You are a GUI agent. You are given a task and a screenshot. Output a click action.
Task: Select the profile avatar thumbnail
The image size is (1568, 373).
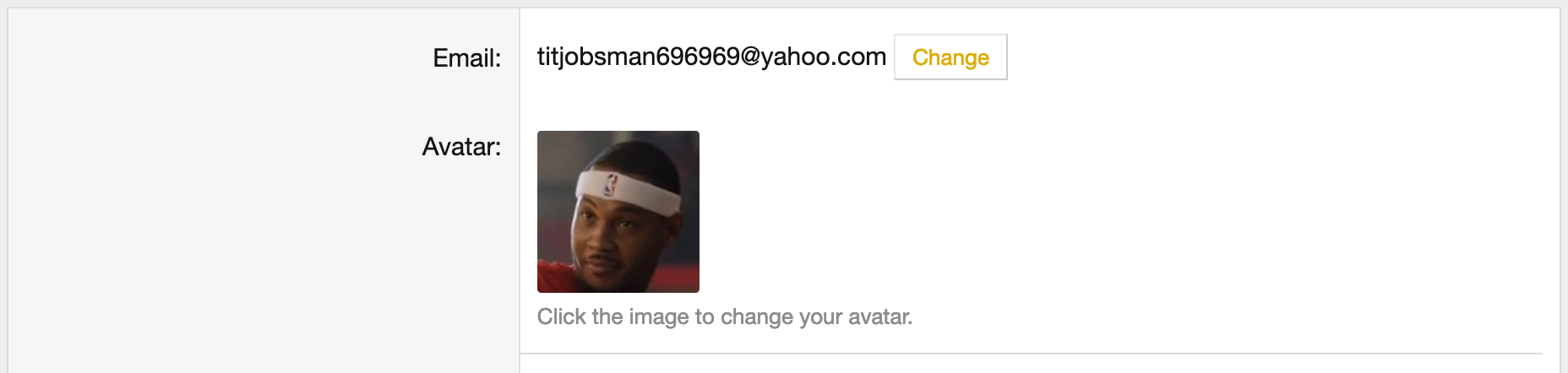tap(618, 212)
